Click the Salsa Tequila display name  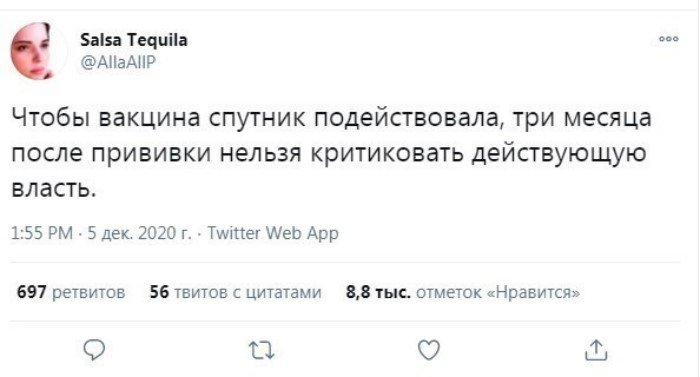coord(133,40)
